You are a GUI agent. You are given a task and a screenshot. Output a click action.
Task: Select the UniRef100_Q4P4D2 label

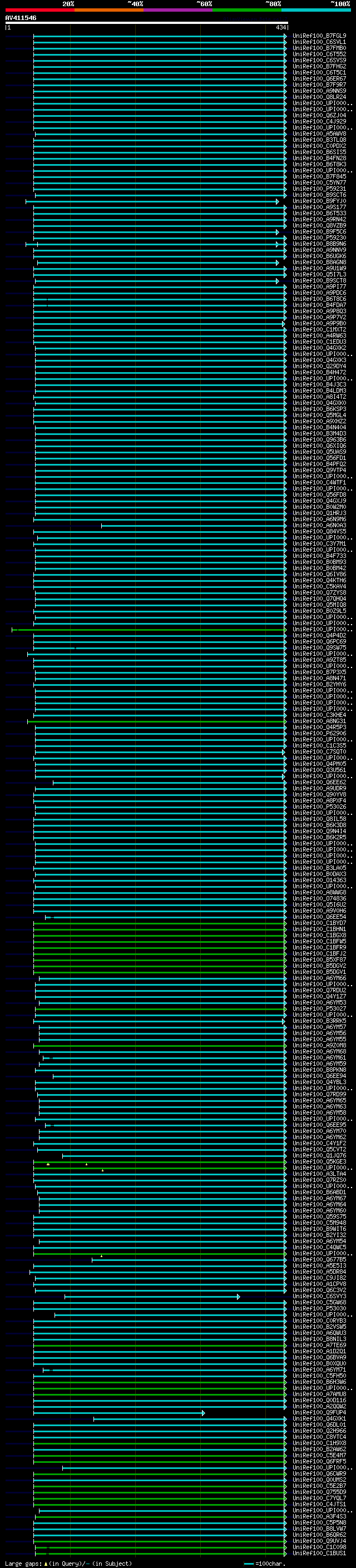coord(319,635)
